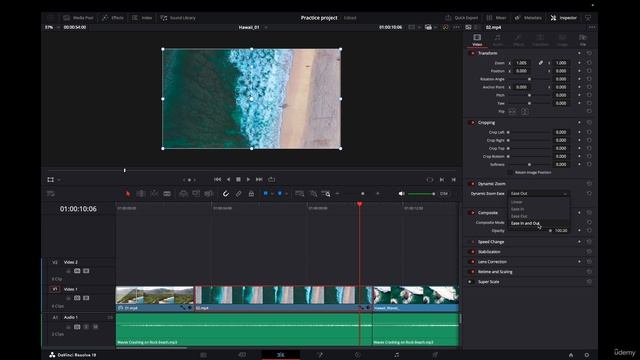Expand the Retime and Scaling section
The image size is (640, 360).
click(495, 272)
